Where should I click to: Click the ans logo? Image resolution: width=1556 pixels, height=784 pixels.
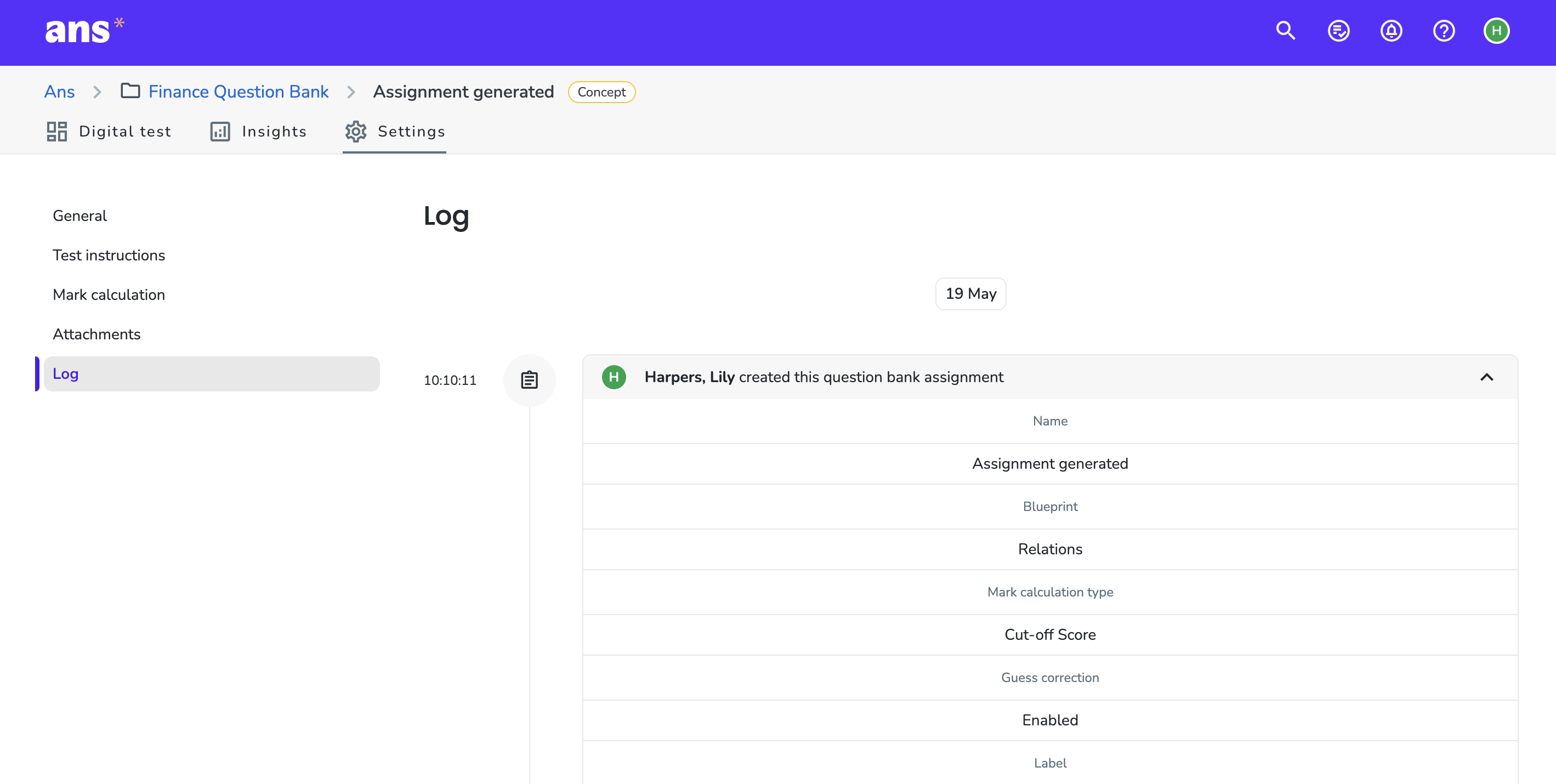pos(84,31)
